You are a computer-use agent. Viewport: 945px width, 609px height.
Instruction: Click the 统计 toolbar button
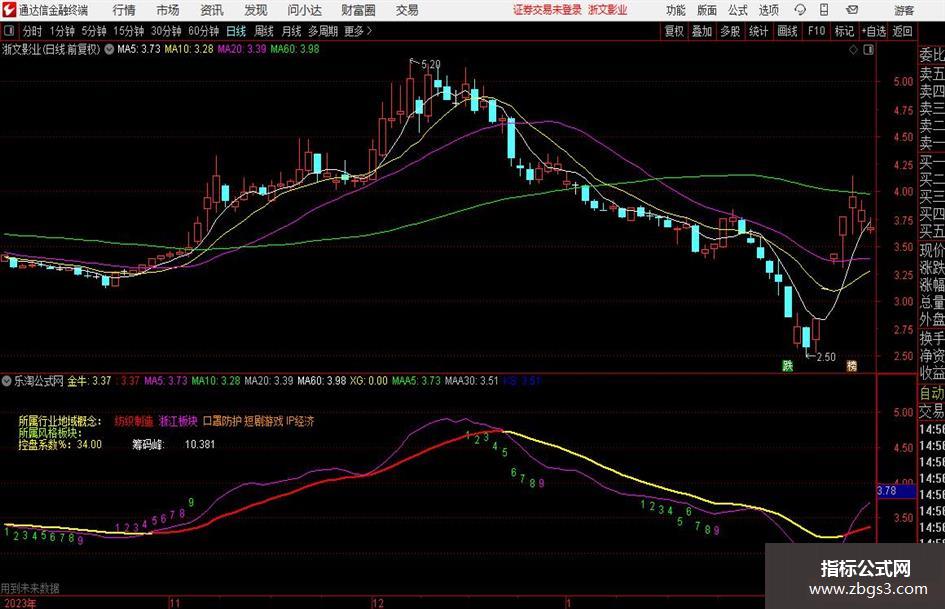pyautogui.click(x=759, y=31)
